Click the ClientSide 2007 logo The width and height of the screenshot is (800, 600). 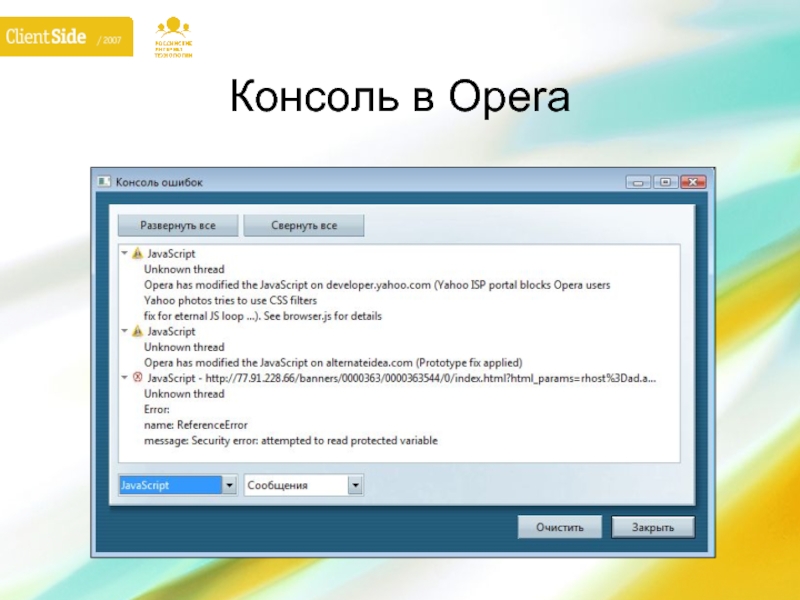pos(66,37)
